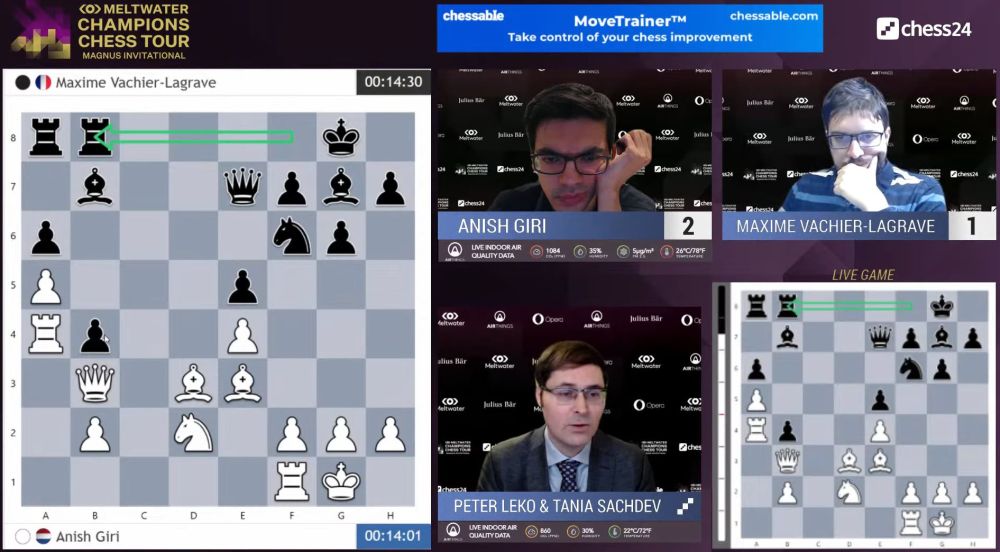Click the white queen on the main board
The width and height of the screenshot is (1000, 552).
coord(95,383)
